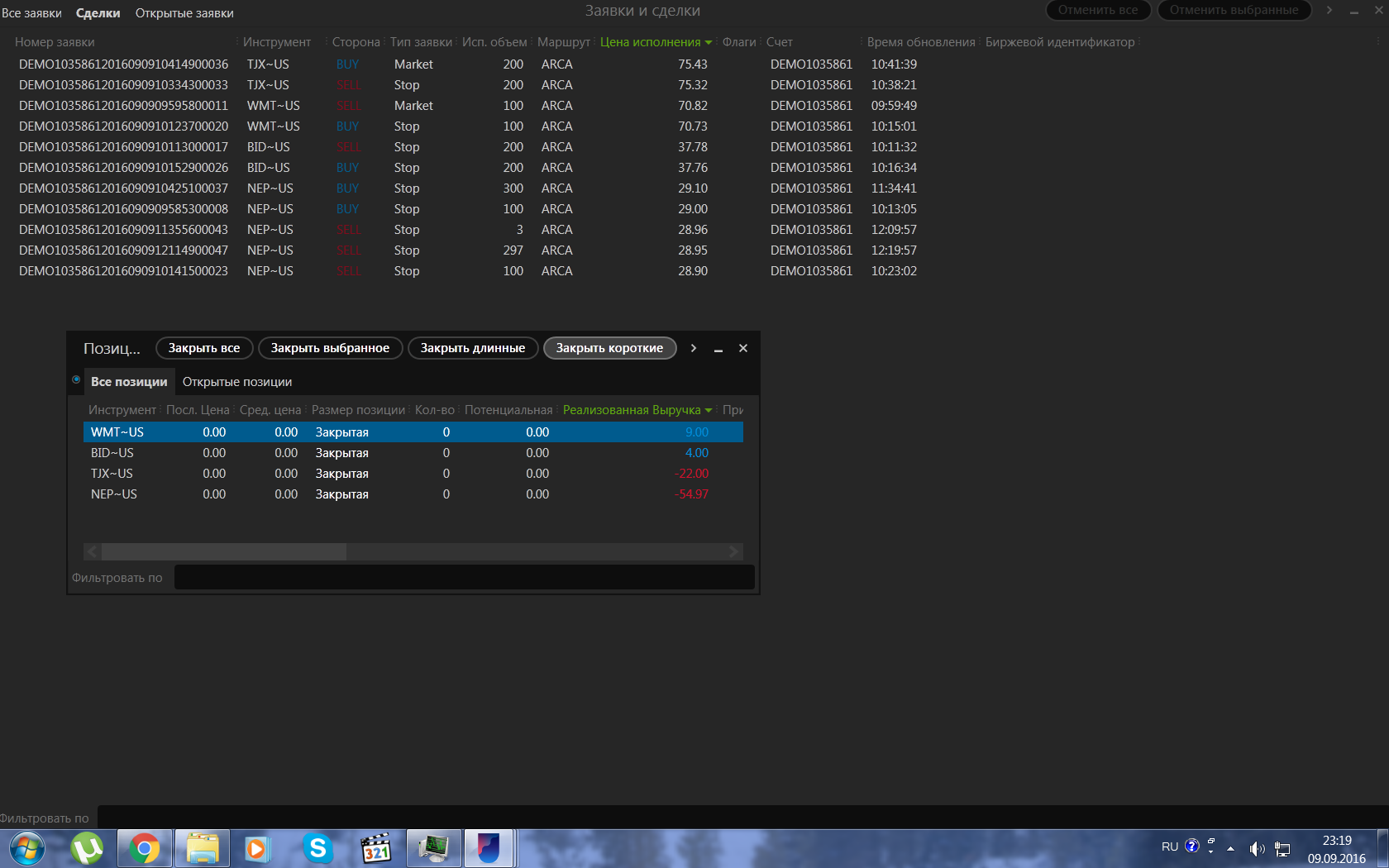1389x868 pixels.
Task: Select the TJX~US position row
Action: pyautogui.click(x=413, y=474)
